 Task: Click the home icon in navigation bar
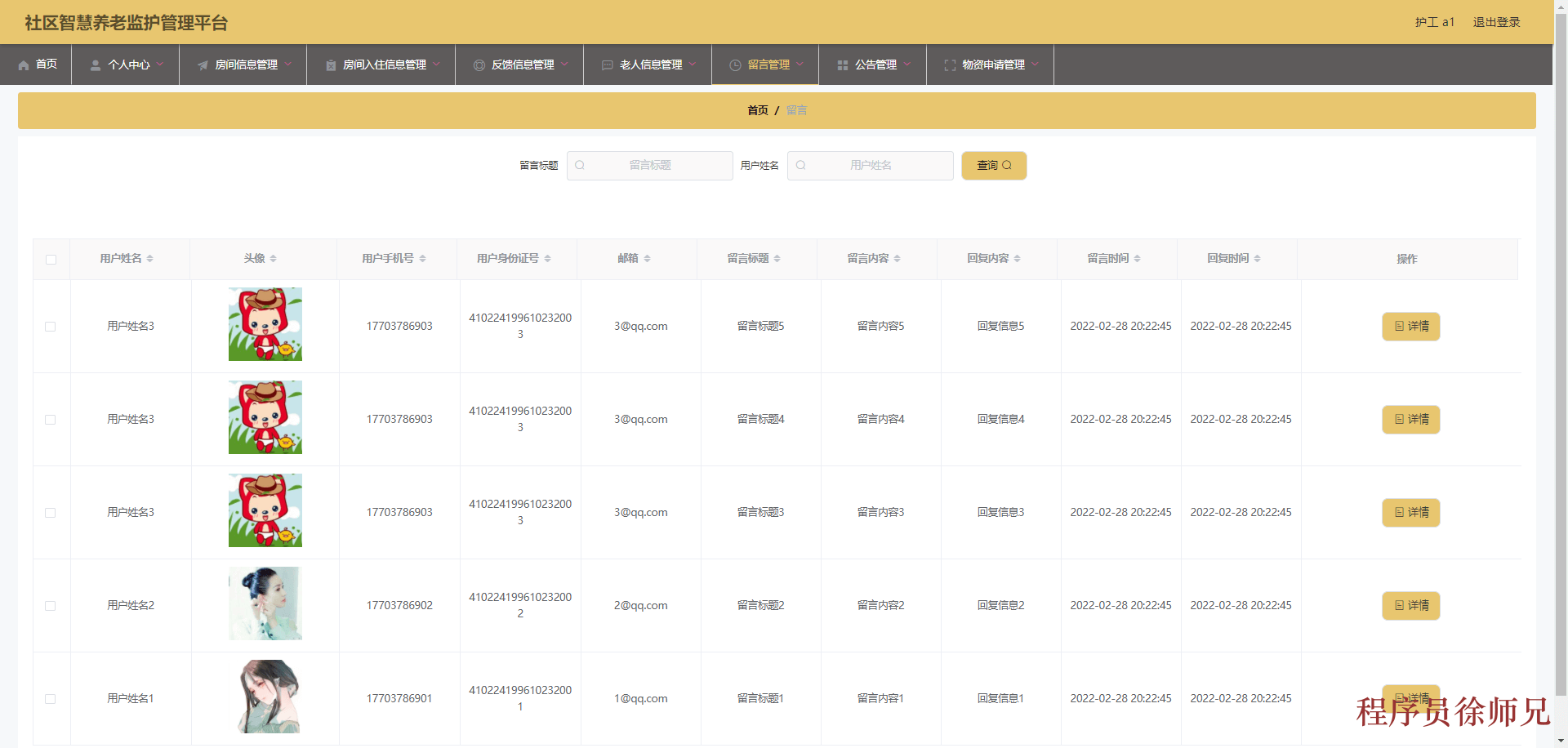(x=24, y=65)
